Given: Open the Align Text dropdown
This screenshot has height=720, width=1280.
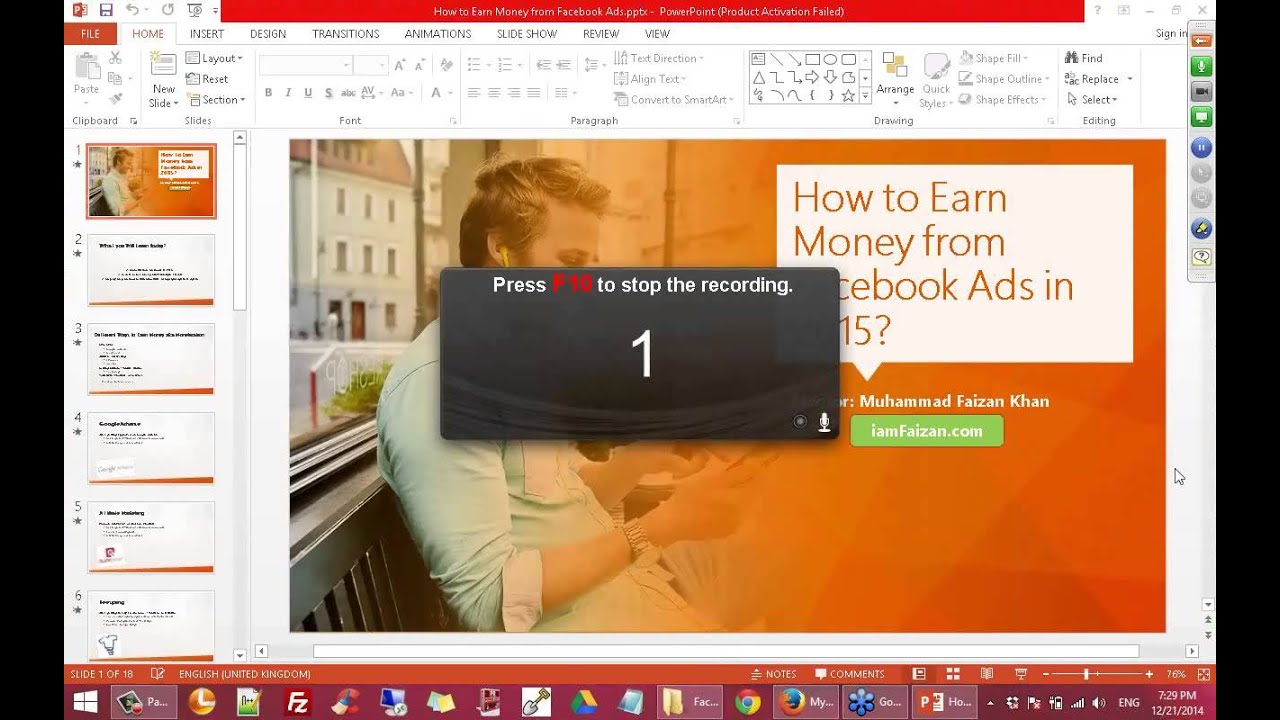Looking at the screenshot, I should pyautogui.click(x=651, y=79).
